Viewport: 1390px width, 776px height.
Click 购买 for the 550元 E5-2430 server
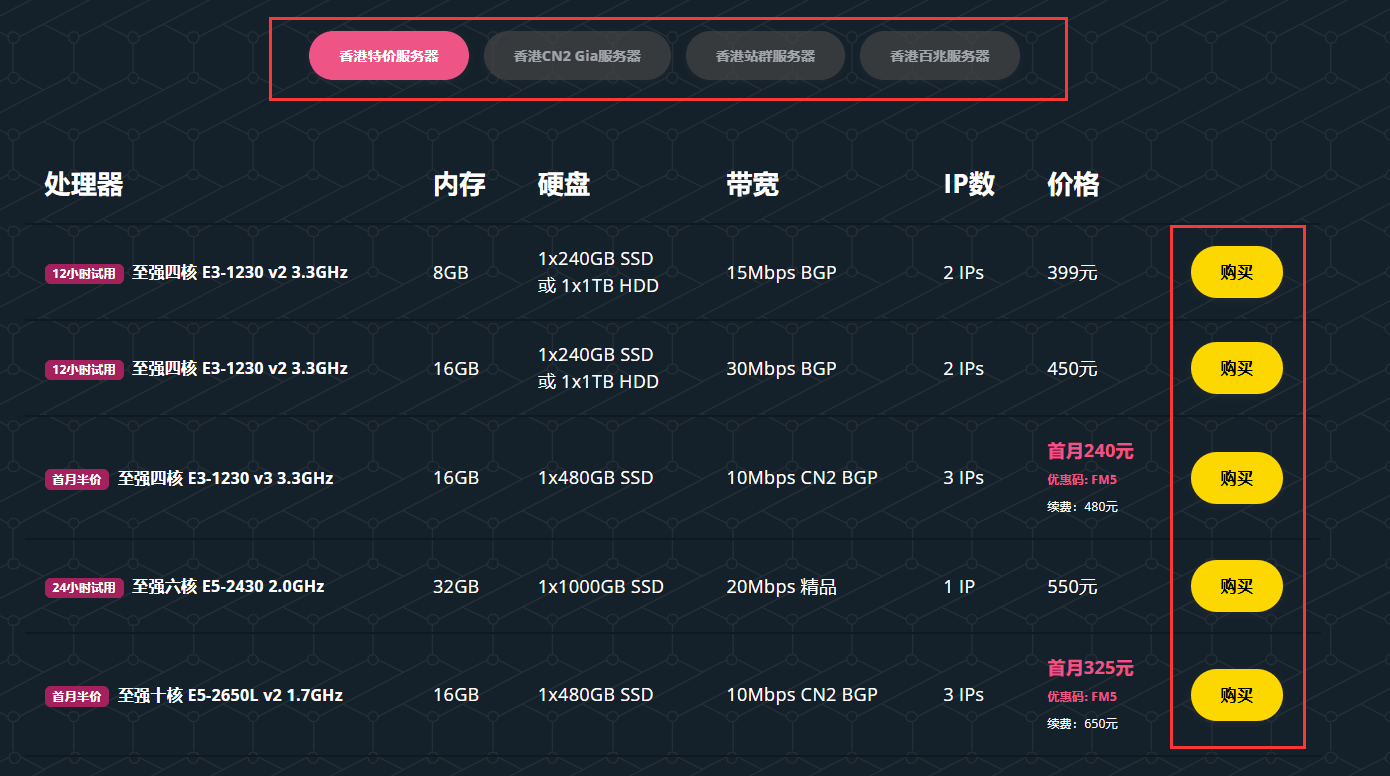tap(1236, 586)
